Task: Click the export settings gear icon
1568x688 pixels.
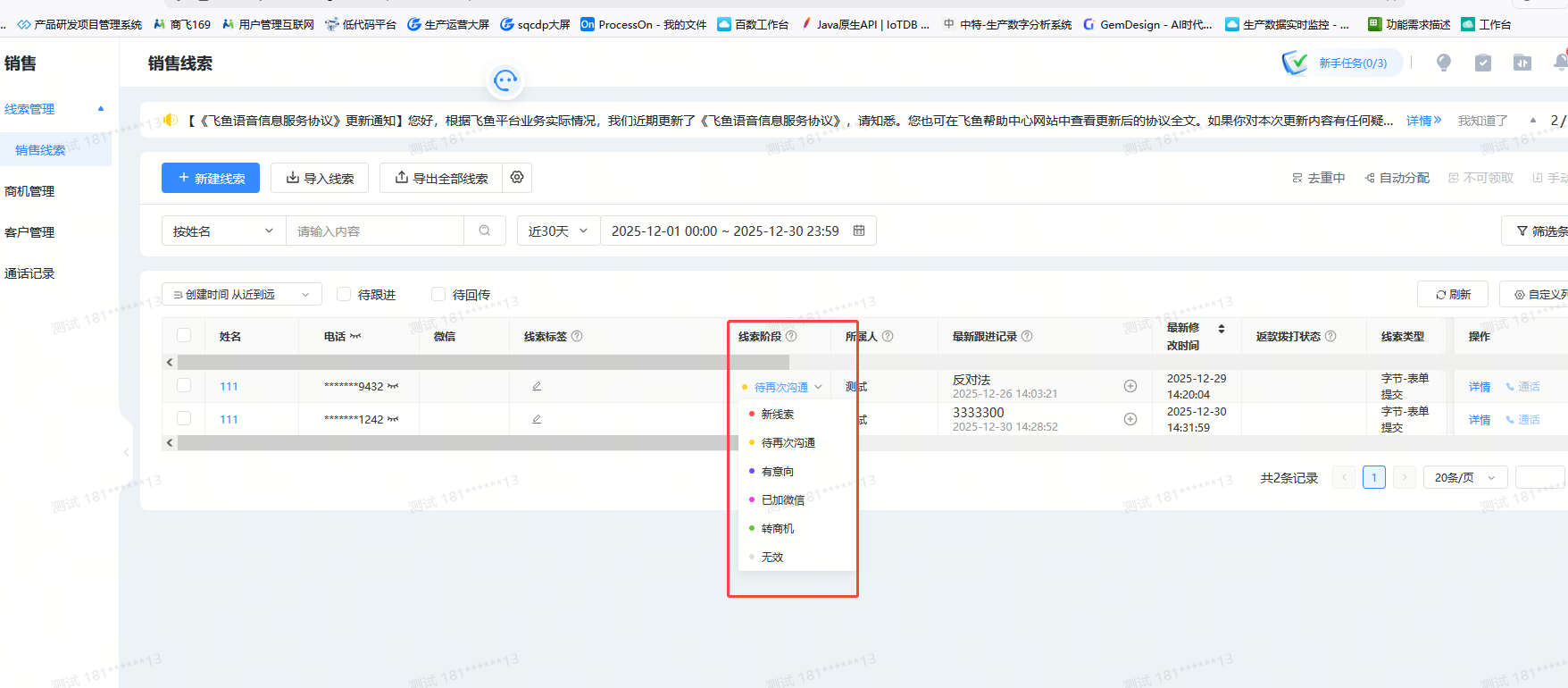Action: (x=517, y=178)
